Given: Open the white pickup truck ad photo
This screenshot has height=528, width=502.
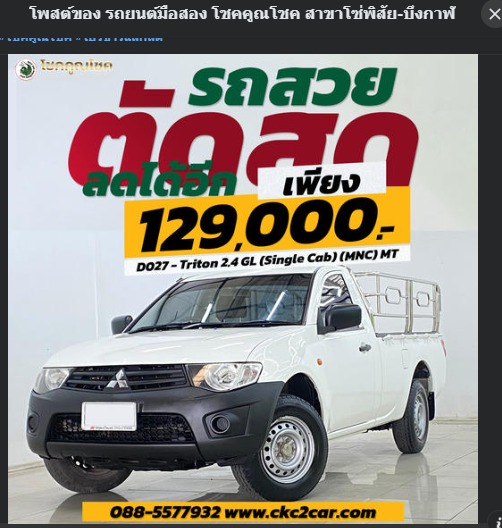Looking at the screenshot, I should click(243, 289).
